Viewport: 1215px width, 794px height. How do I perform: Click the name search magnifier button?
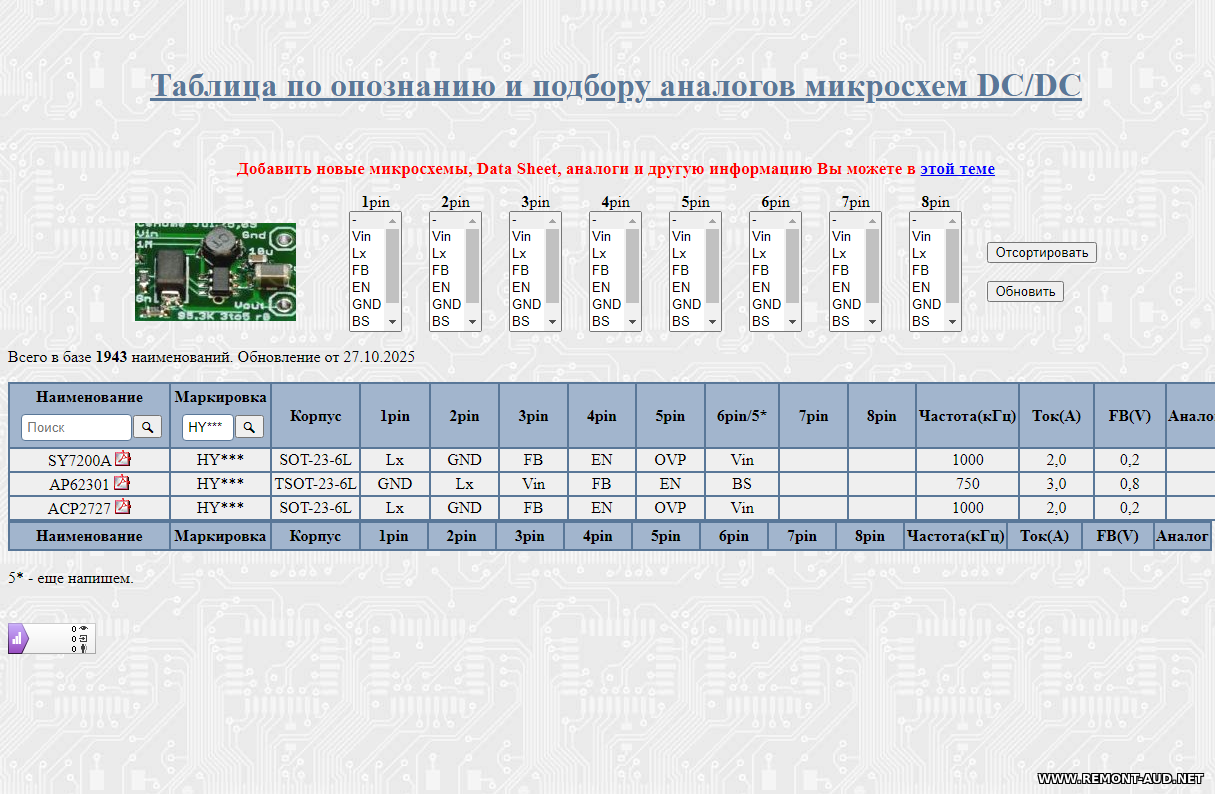tap(147, 427)
